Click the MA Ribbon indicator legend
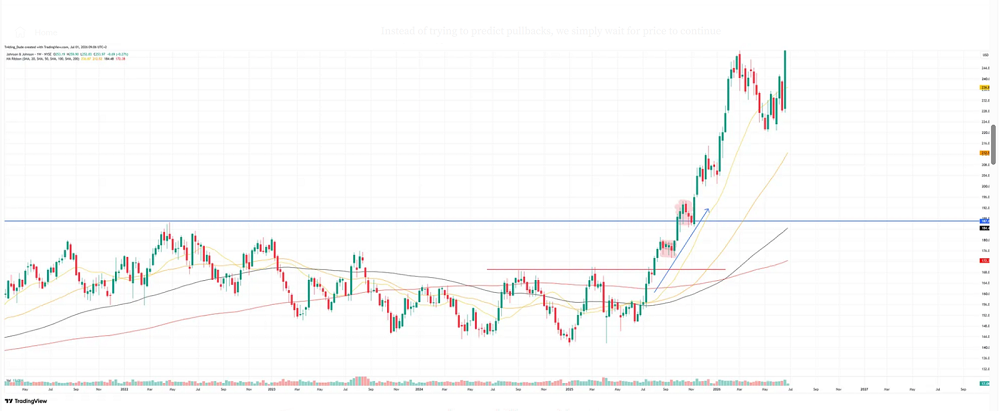Image resolution: width=1000 pixels, height=411 pixels. pos(64,59)
